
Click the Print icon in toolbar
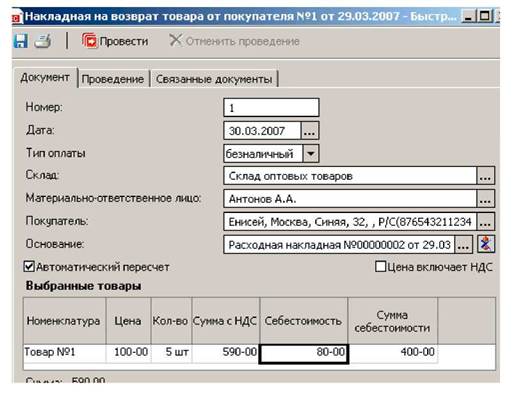(43, 41)
